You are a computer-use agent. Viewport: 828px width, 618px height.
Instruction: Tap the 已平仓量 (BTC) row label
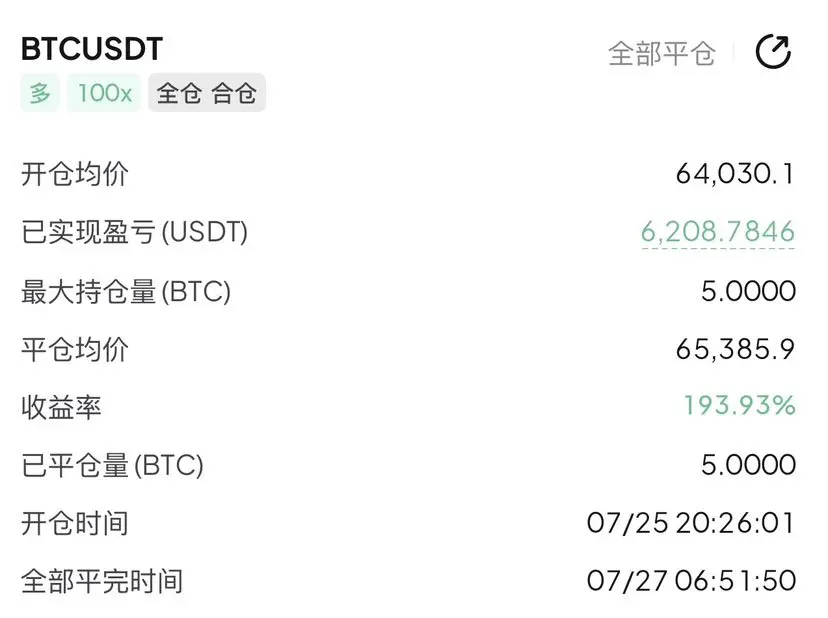pos(112,466)
